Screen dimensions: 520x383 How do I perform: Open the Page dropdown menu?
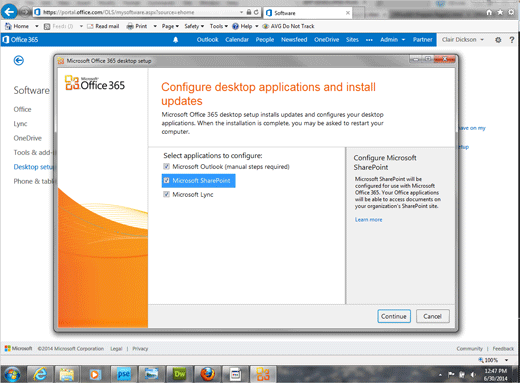click(x=170, y=26)
